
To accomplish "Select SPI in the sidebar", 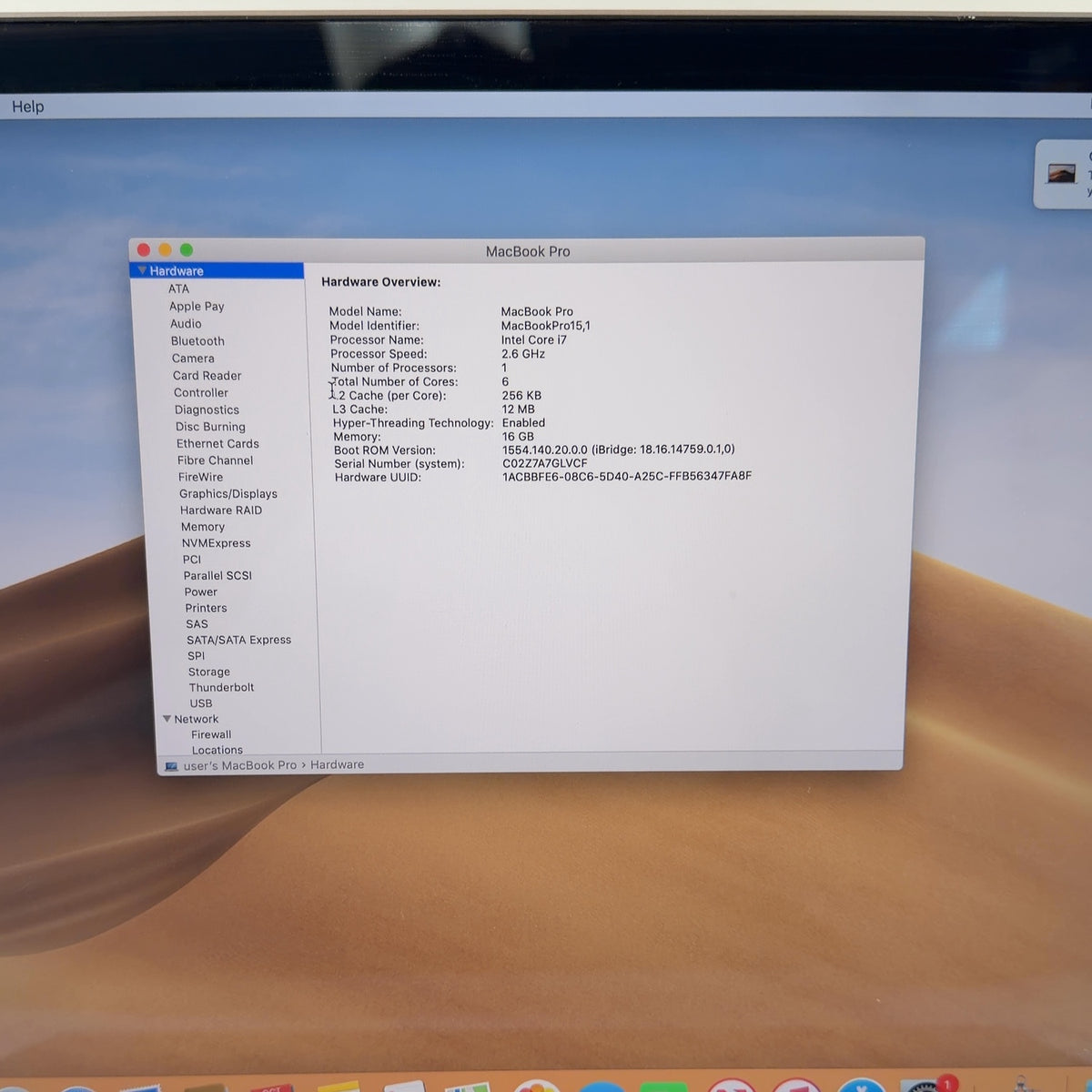I will click(x=197, y=656).
